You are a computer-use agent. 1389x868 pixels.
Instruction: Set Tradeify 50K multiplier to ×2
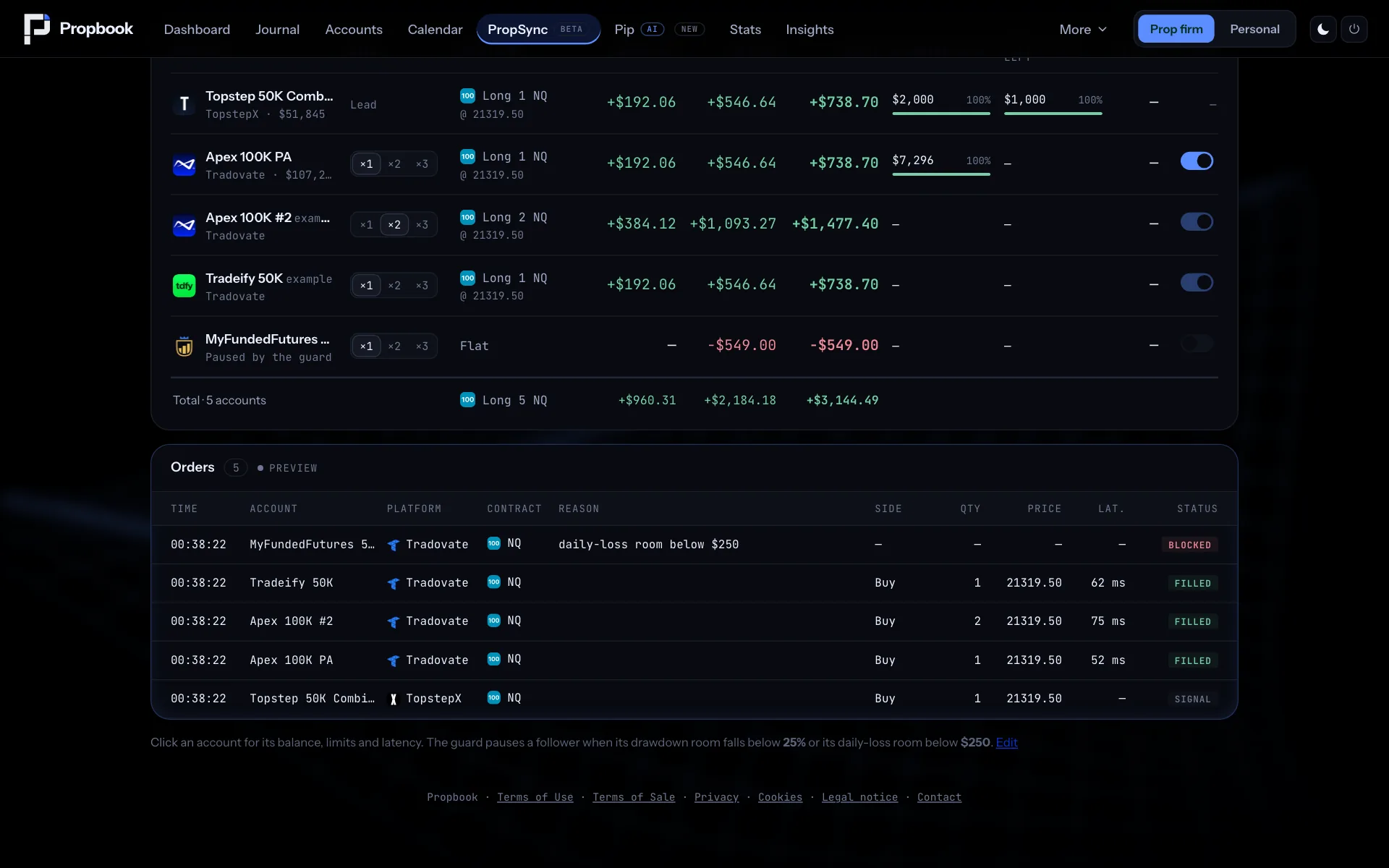click(x=394, y=286)
